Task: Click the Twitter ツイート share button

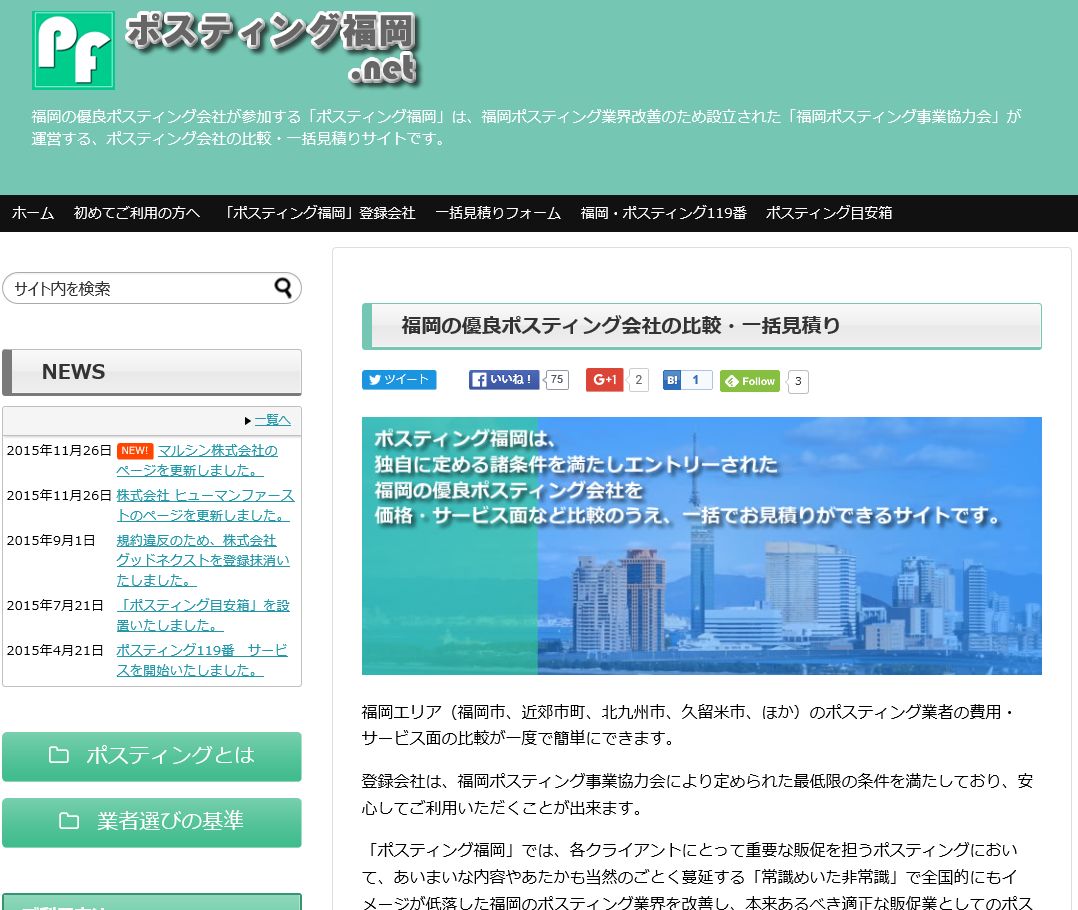Action: click(x=399, y=379)
